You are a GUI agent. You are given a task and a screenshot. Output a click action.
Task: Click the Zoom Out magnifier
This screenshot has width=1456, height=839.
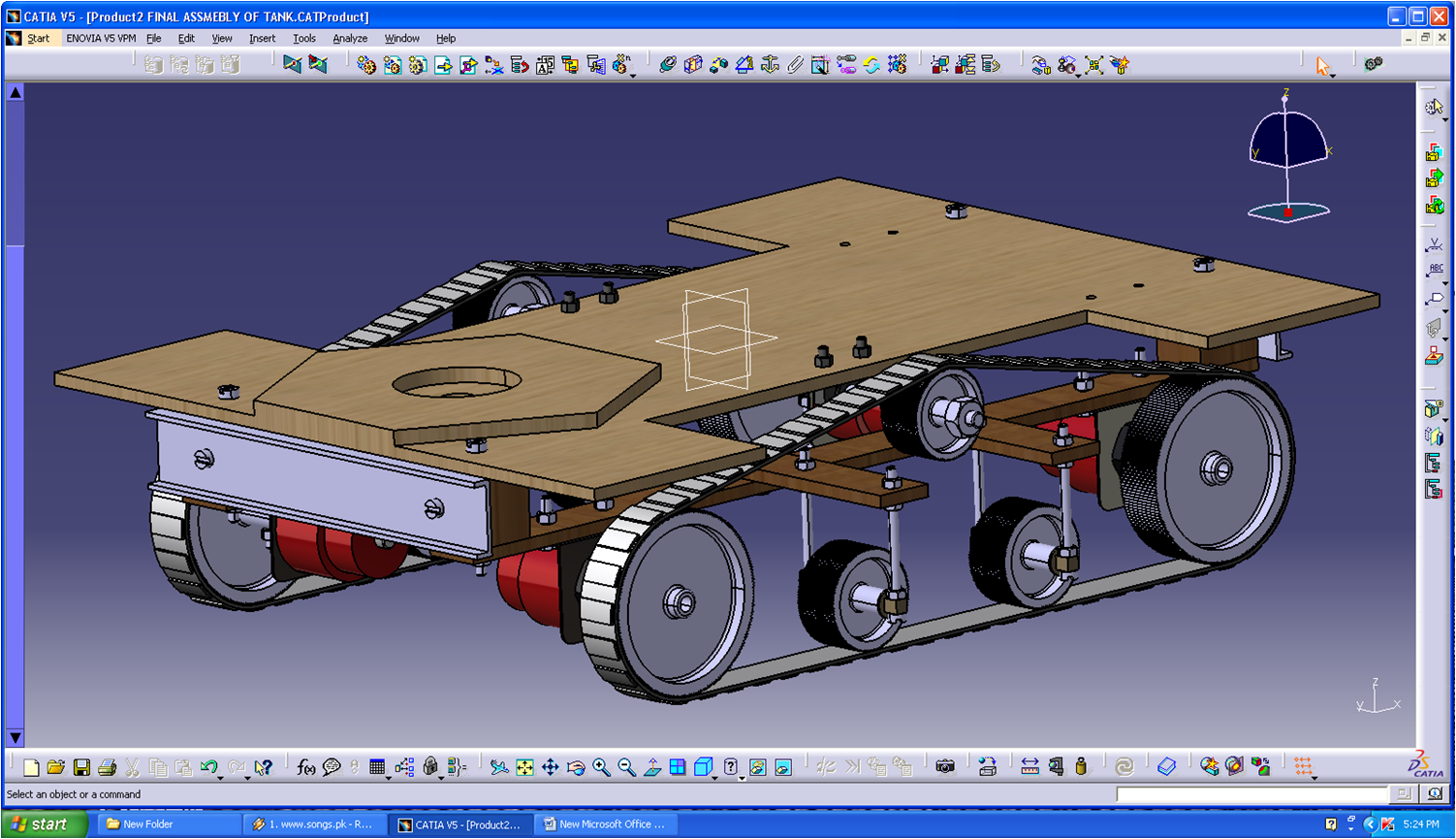(626, 768)
